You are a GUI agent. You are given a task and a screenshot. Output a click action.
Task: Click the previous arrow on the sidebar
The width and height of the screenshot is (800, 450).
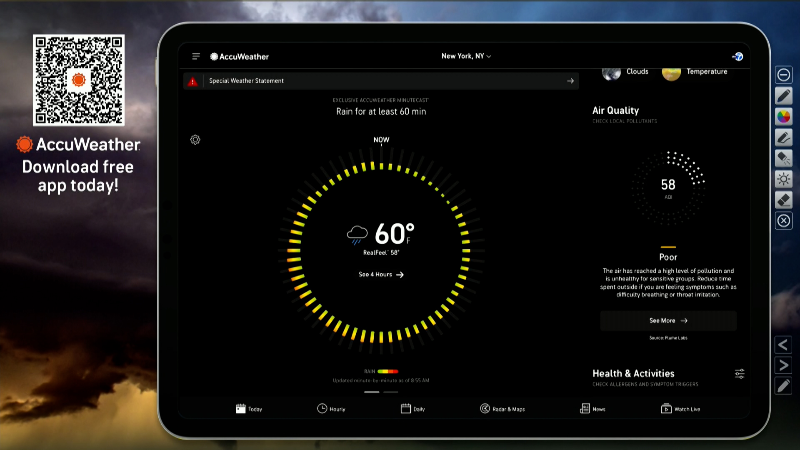tap(783, 345)
